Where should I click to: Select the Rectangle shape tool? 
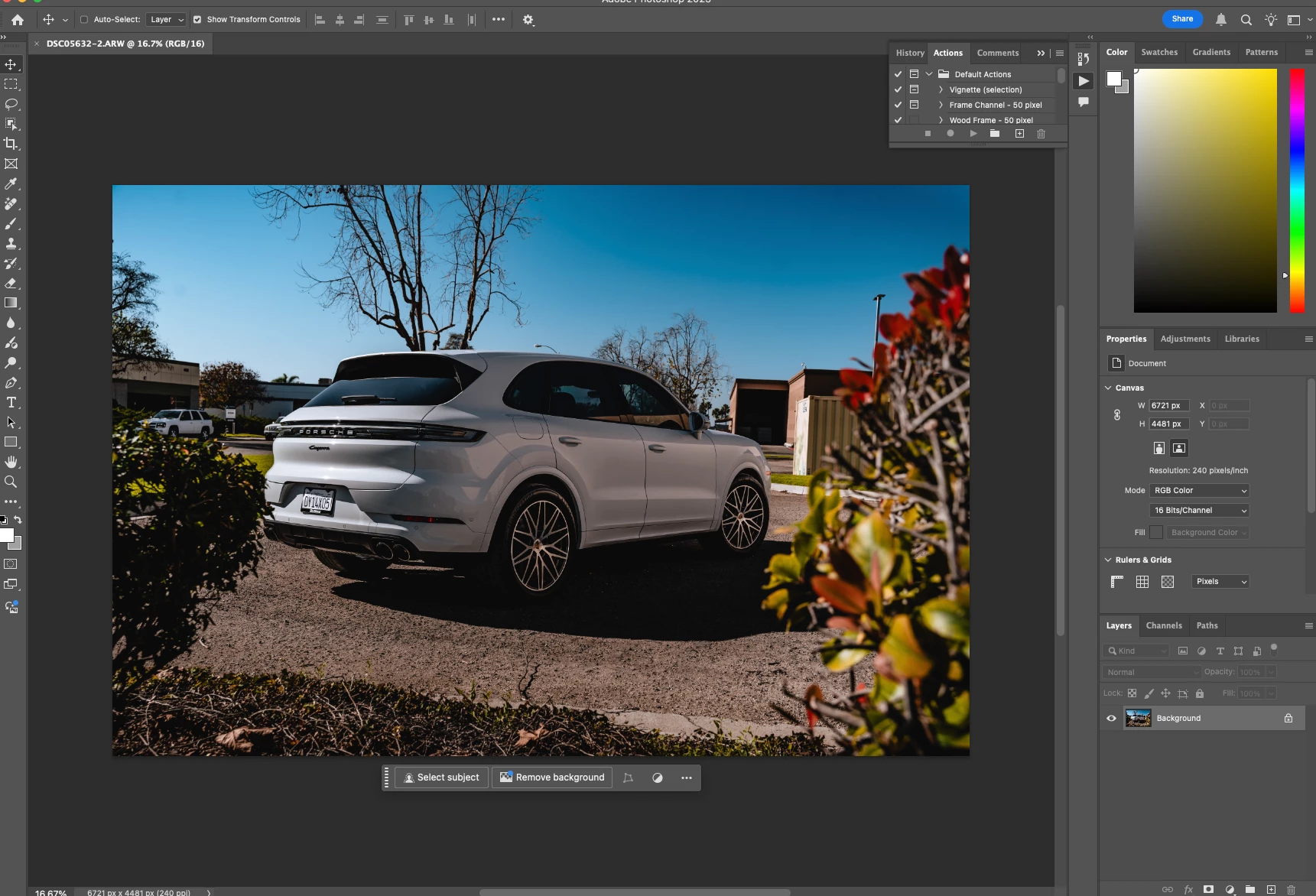(11, 442)
